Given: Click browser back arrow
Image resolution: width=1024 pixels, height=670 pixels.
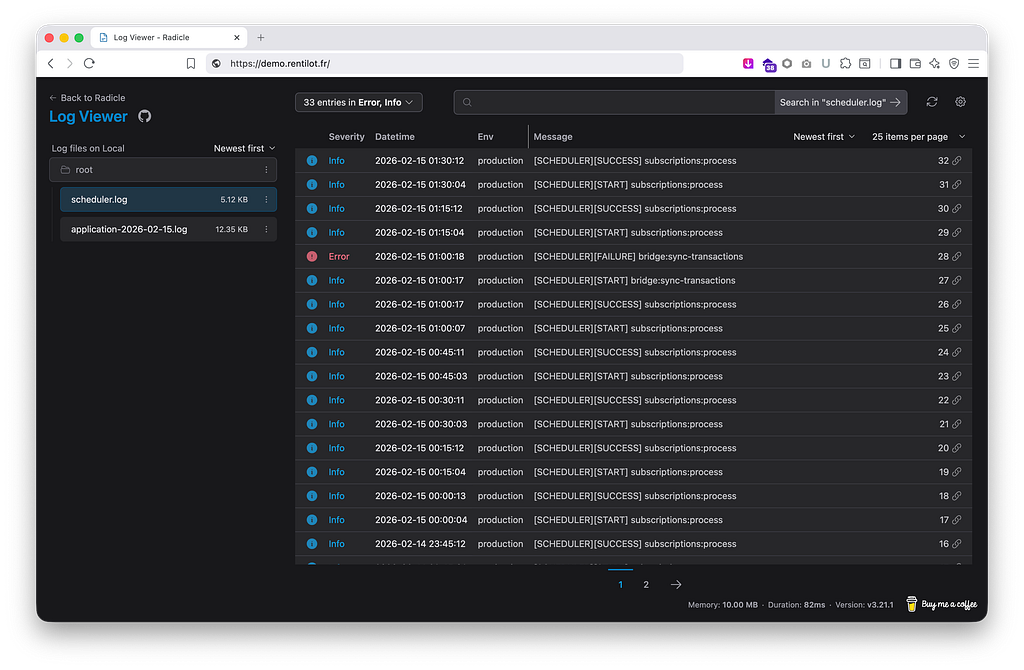Looking at the screenshot, I should click(51, 63).
